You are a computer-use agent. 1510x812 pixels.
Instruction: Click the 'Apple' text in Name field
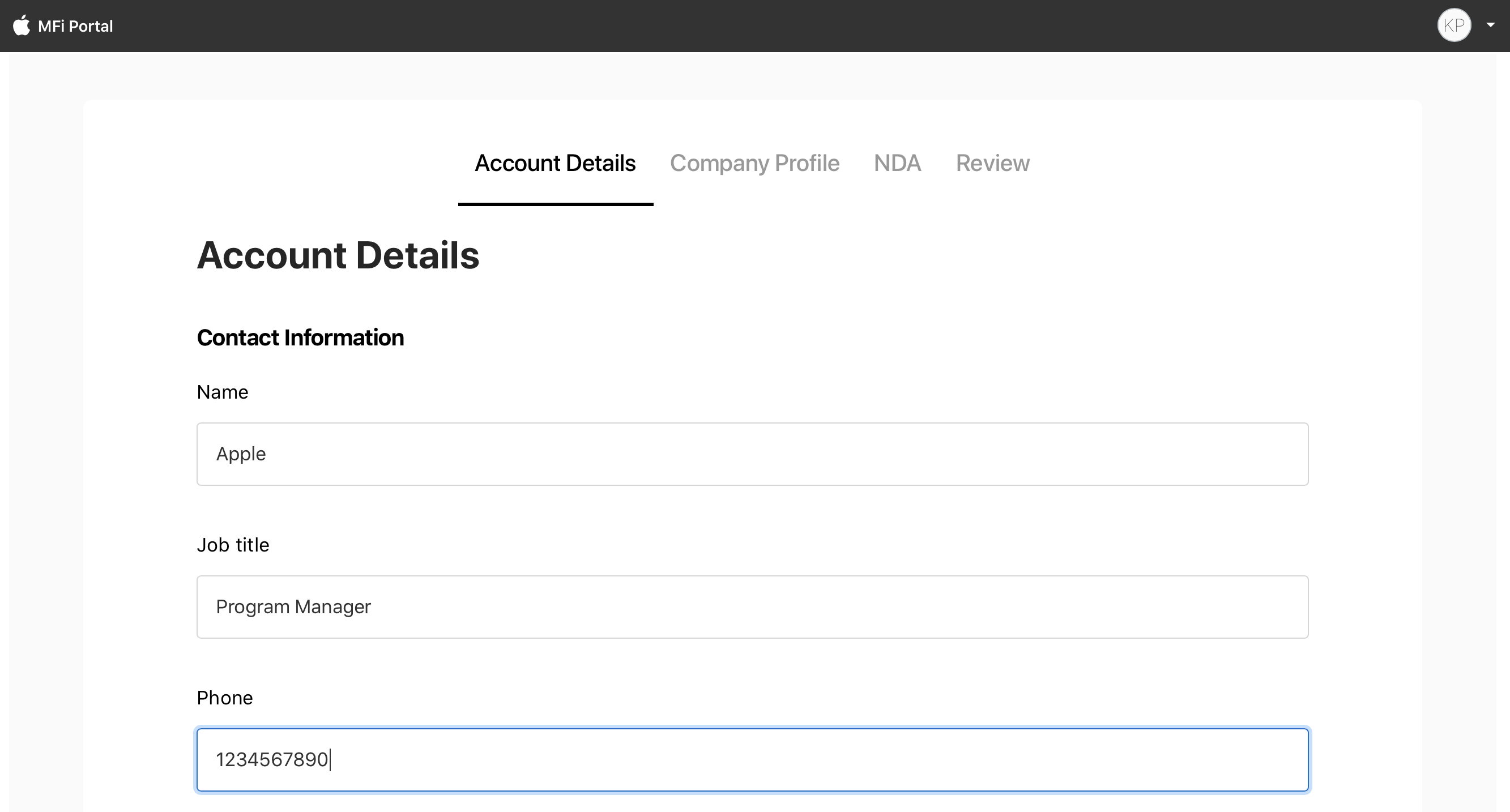point(241,454)
